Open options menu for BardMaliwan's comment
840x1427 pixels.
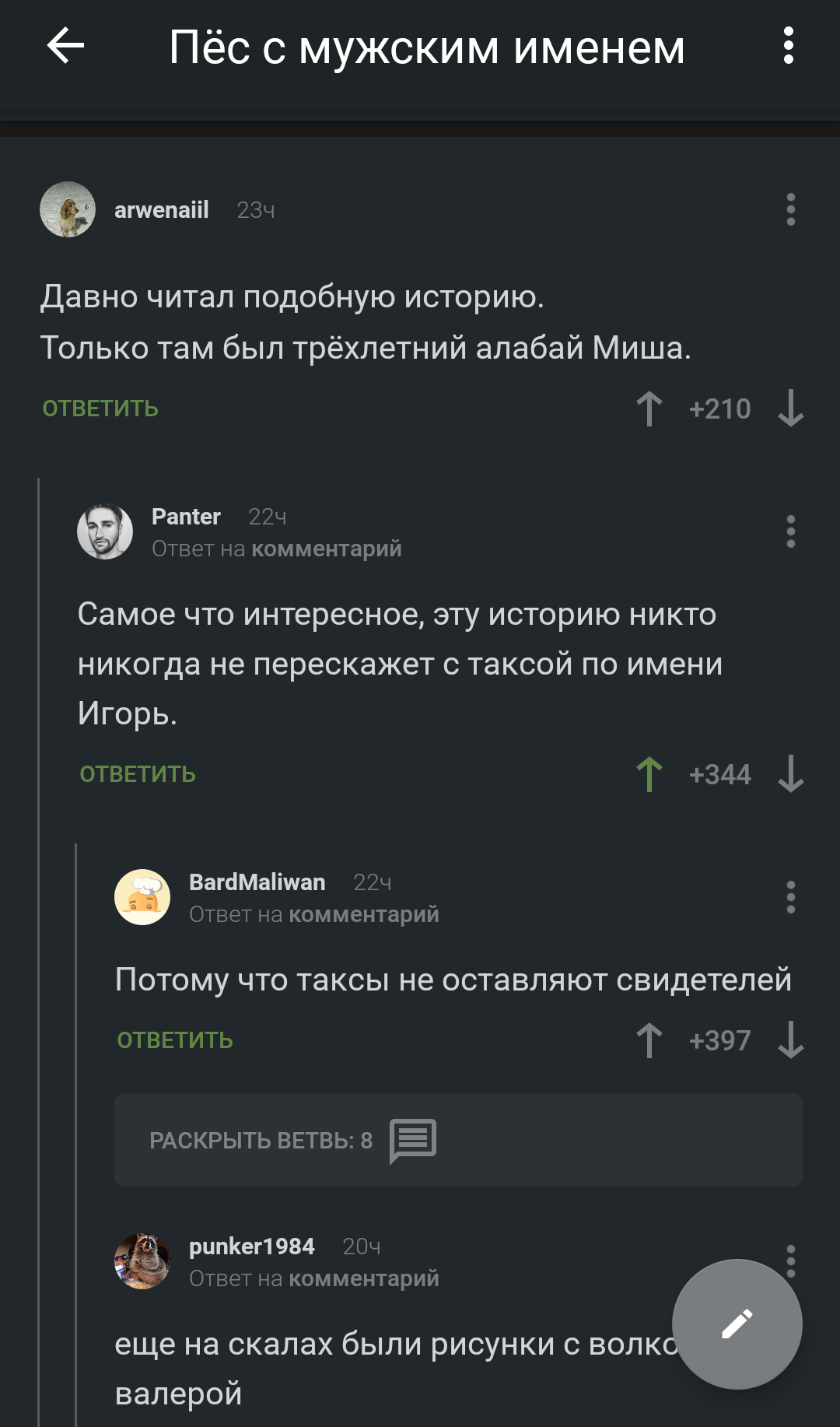point(790,898)
